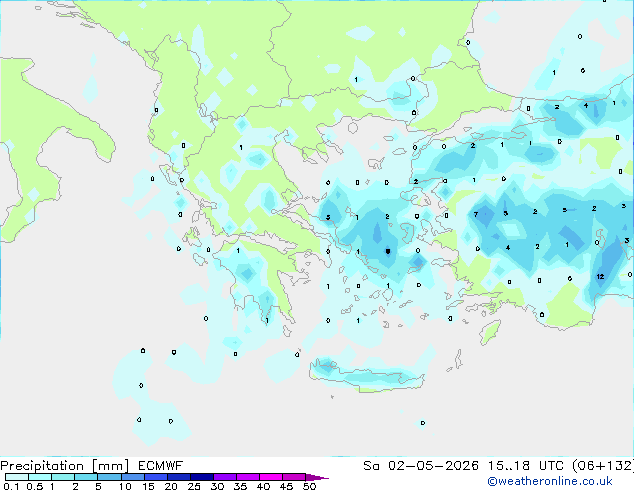Click the 'ECMWF' model label
Viewport: 634px width, 490px height.
[161, 466]
